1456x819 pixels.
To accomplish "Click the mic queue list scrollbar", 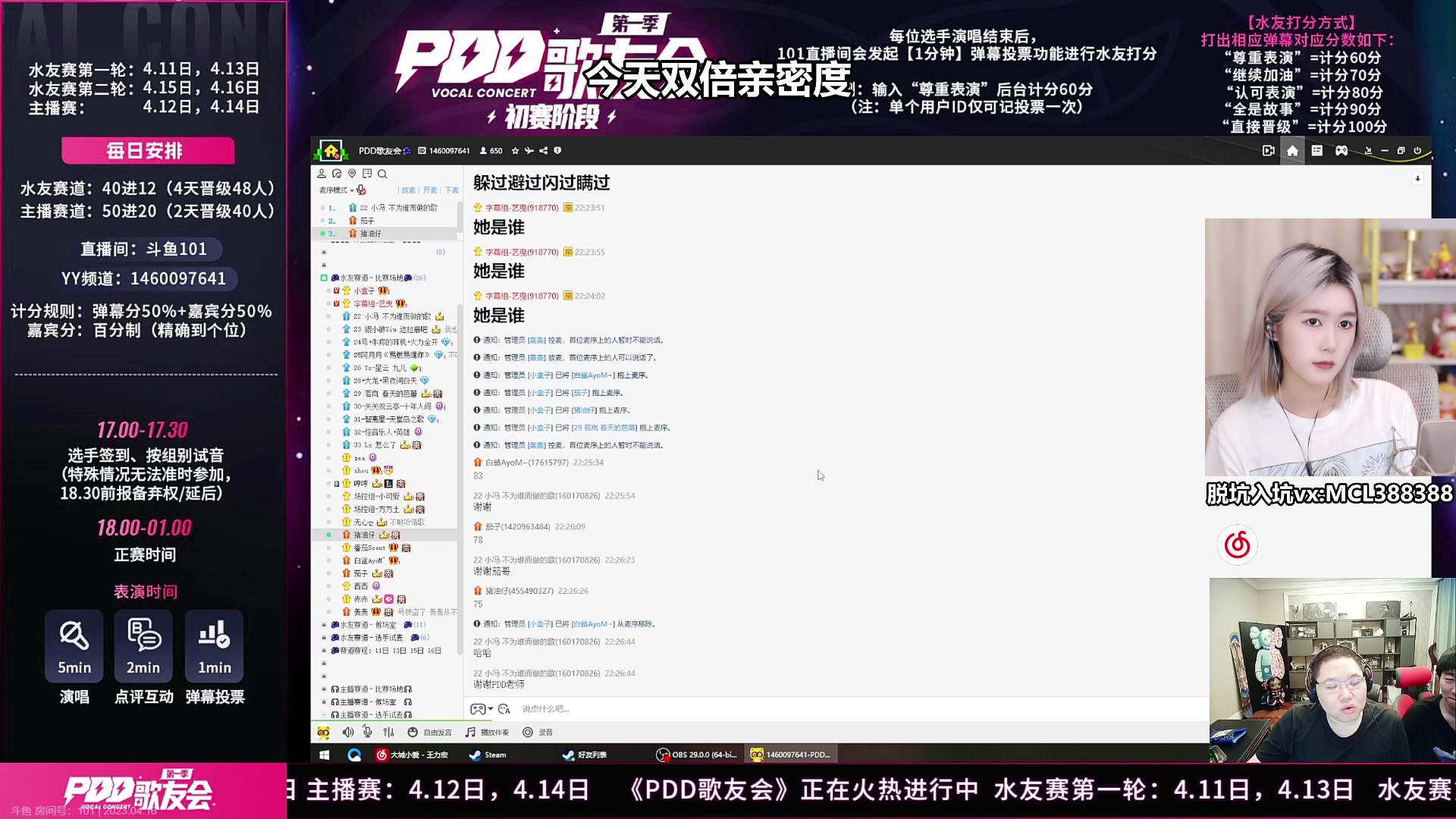I will (x=460, y=217).
